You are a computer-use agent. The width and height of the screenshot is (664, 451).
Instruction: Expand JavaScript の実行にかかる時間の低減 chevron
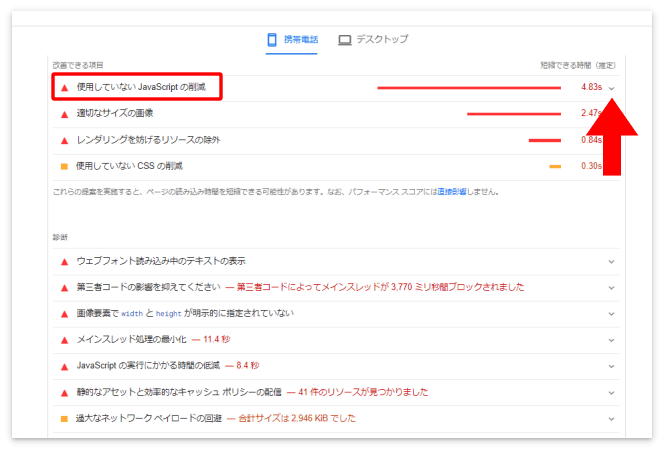click(611, 367)
